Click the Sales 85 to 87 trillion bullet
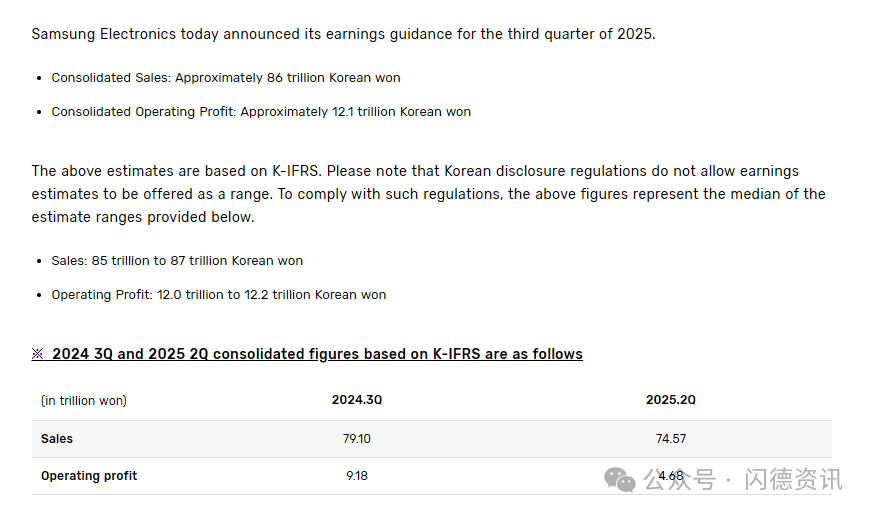870x514 pixels. [177, 261]
